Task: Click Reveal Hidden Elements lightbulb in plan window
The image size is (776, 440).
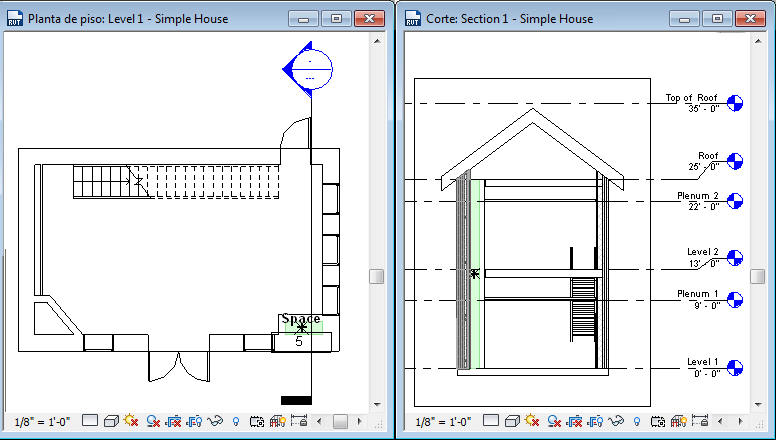Action: point(236,422)
